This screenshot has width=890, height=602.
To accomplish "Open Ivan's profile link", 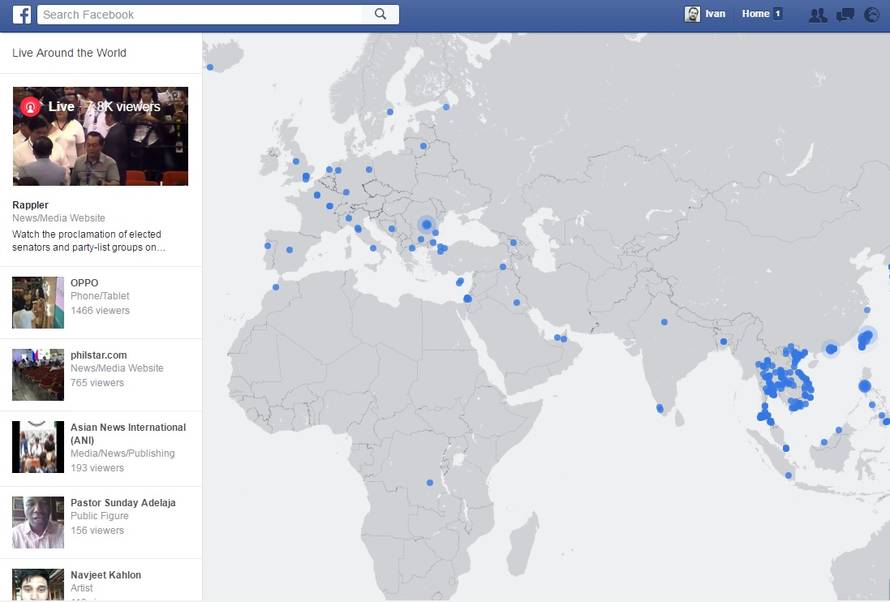I will [x=715, y=14].
